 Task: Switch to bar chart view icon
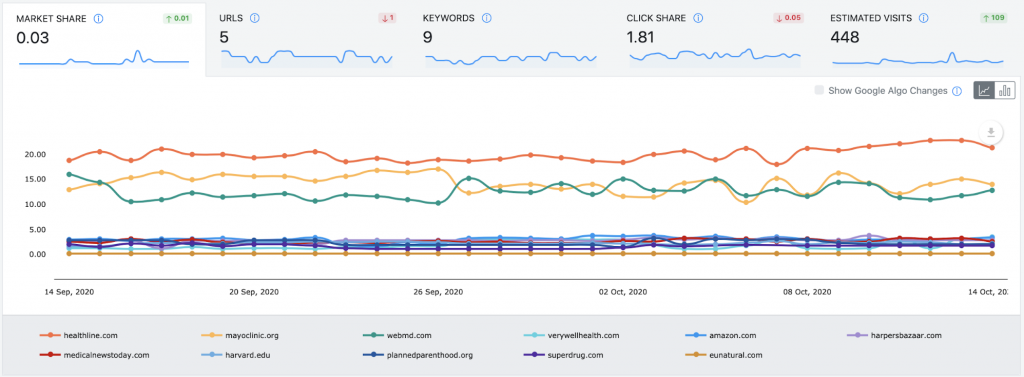[1005, 90]
